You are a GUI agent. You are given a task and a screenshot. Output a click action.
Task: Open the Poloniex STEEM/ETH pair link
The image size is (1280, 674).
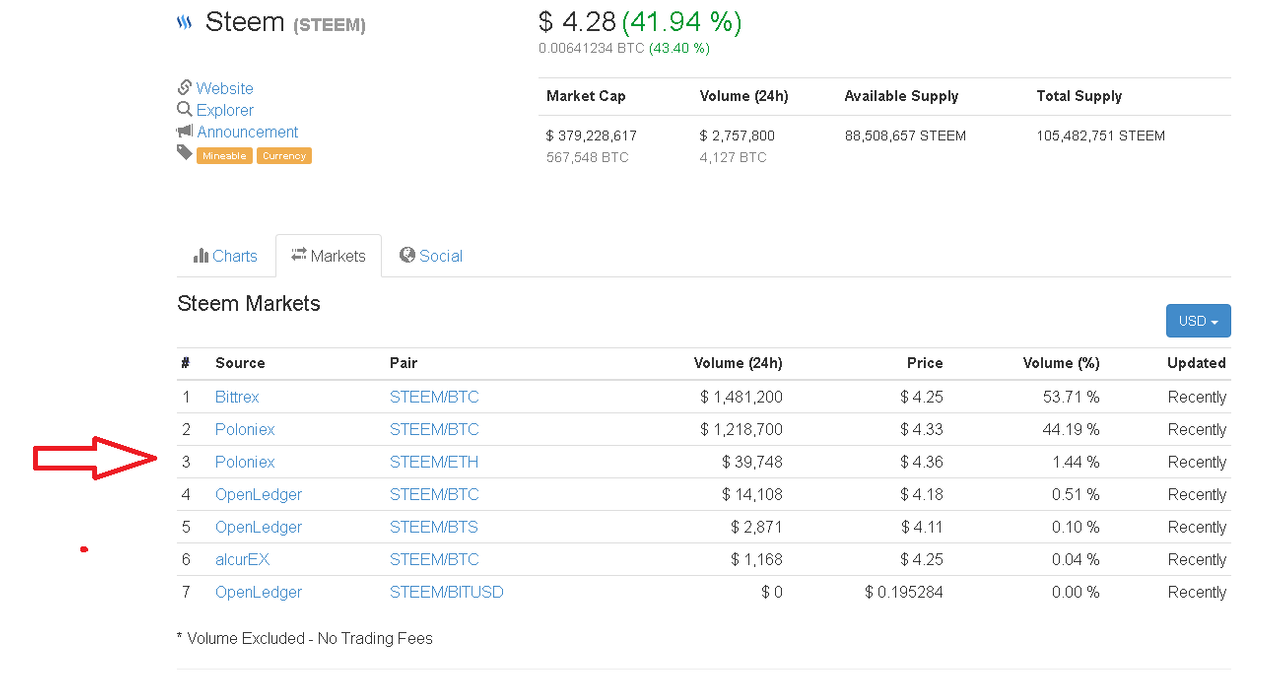click(x=434, y=462)
